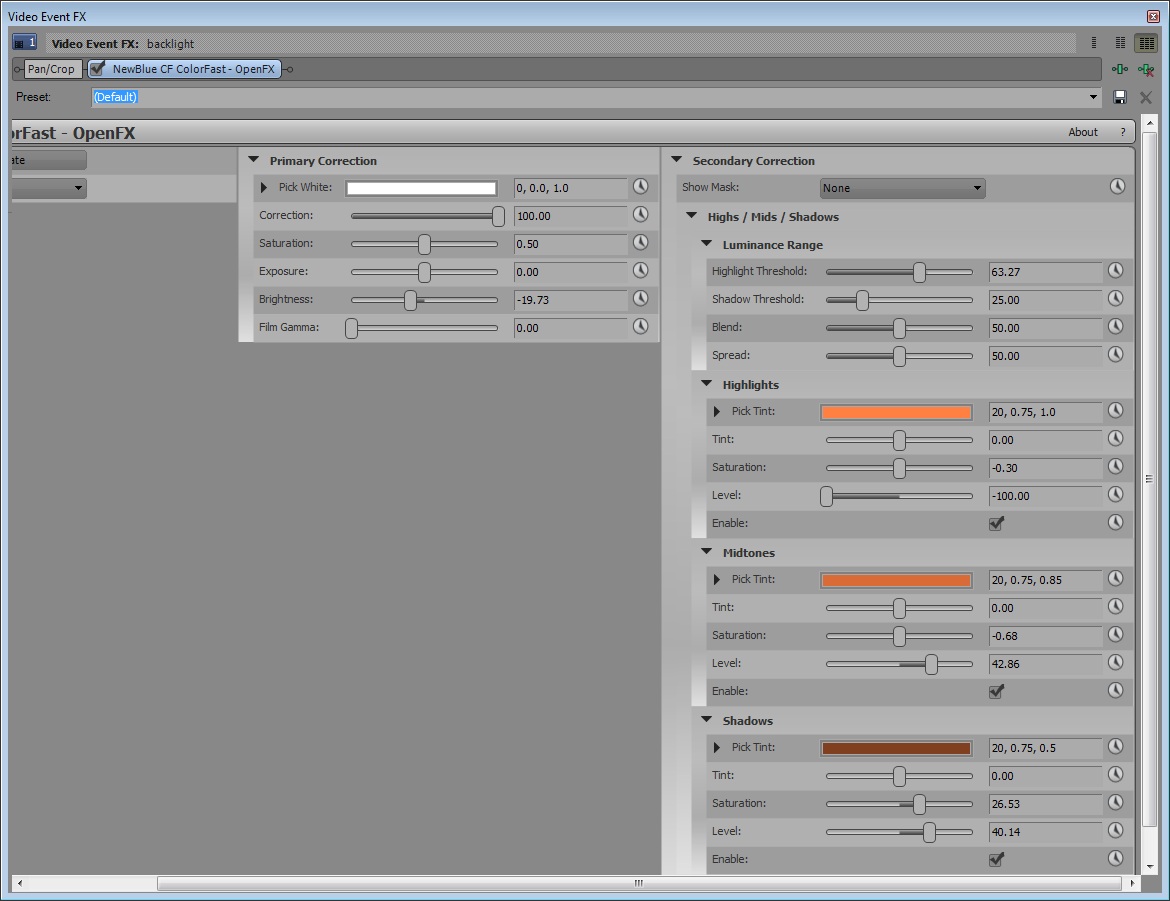Click the Shadows Pick Tint brown swatch

(896, 748)
